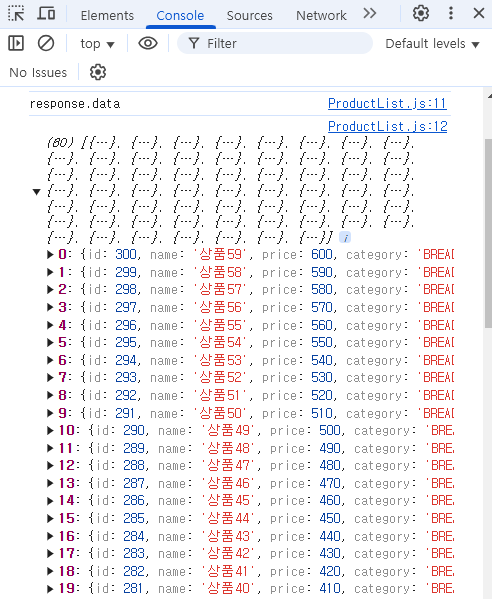Open the DevTools three-dot menu

tap(451, 14)
